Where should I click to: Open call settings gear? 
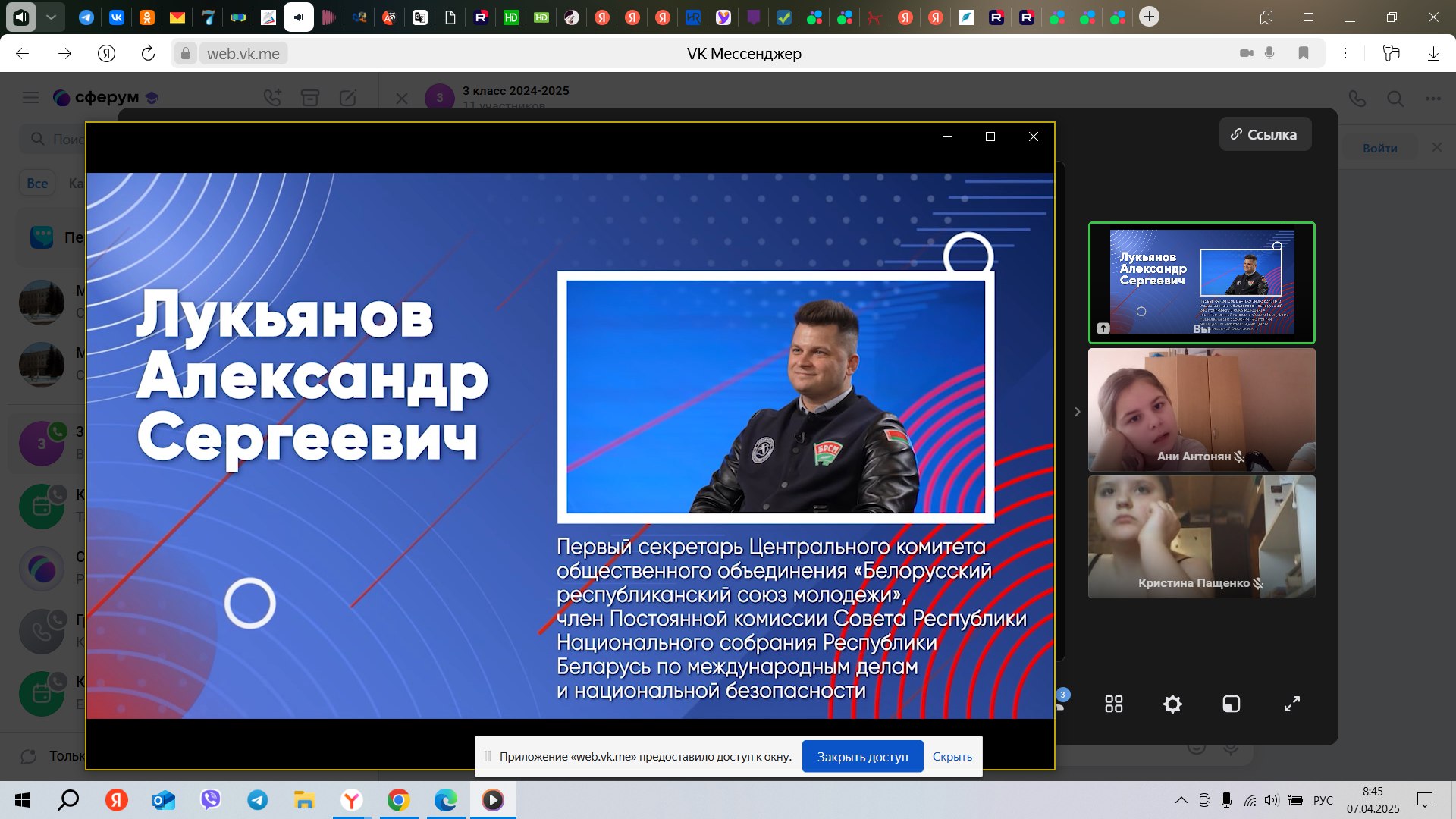coord(1172,704)
